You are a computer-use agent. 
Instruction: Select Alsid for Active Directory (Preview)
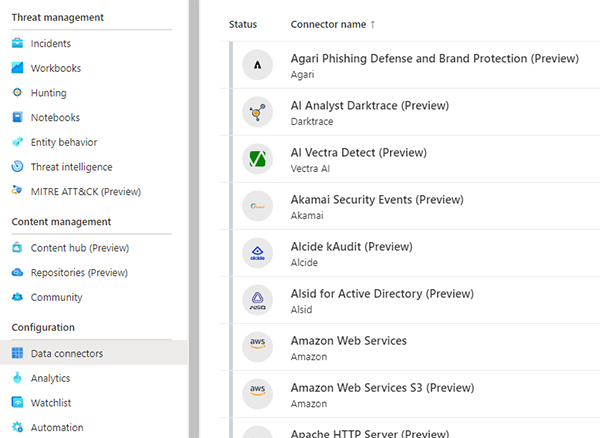click(x=382, y=294)
